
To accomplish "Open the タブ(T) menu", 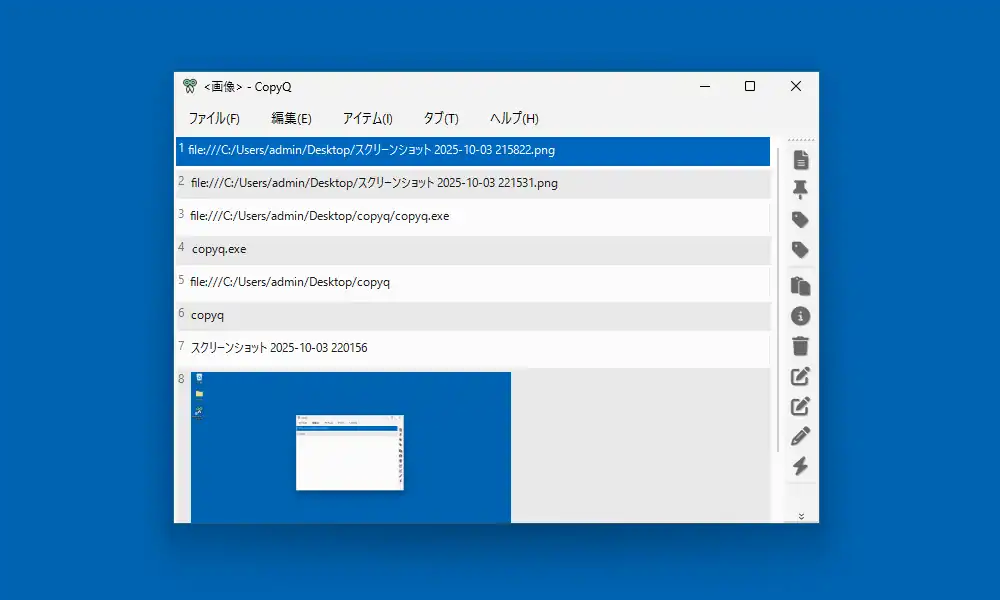I will tap(440, 118).
